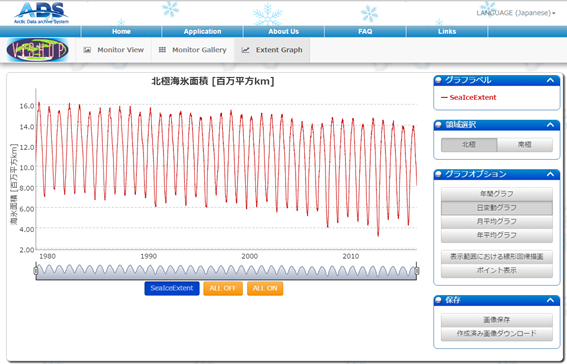Click the 2000 label on the x-axis
The height and width of the screenshot is (364, 567).
point(250,256)
